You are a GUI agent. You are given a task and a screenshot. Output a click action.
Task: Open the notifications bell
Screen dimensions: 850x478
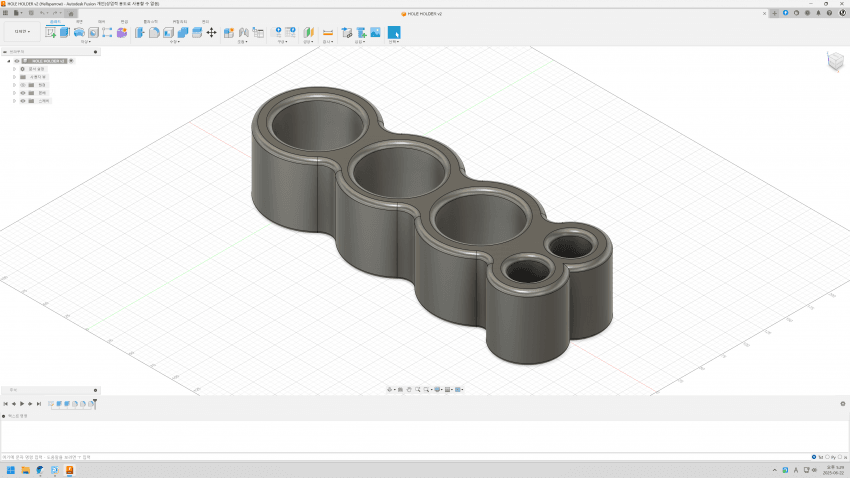pos(819,13)
